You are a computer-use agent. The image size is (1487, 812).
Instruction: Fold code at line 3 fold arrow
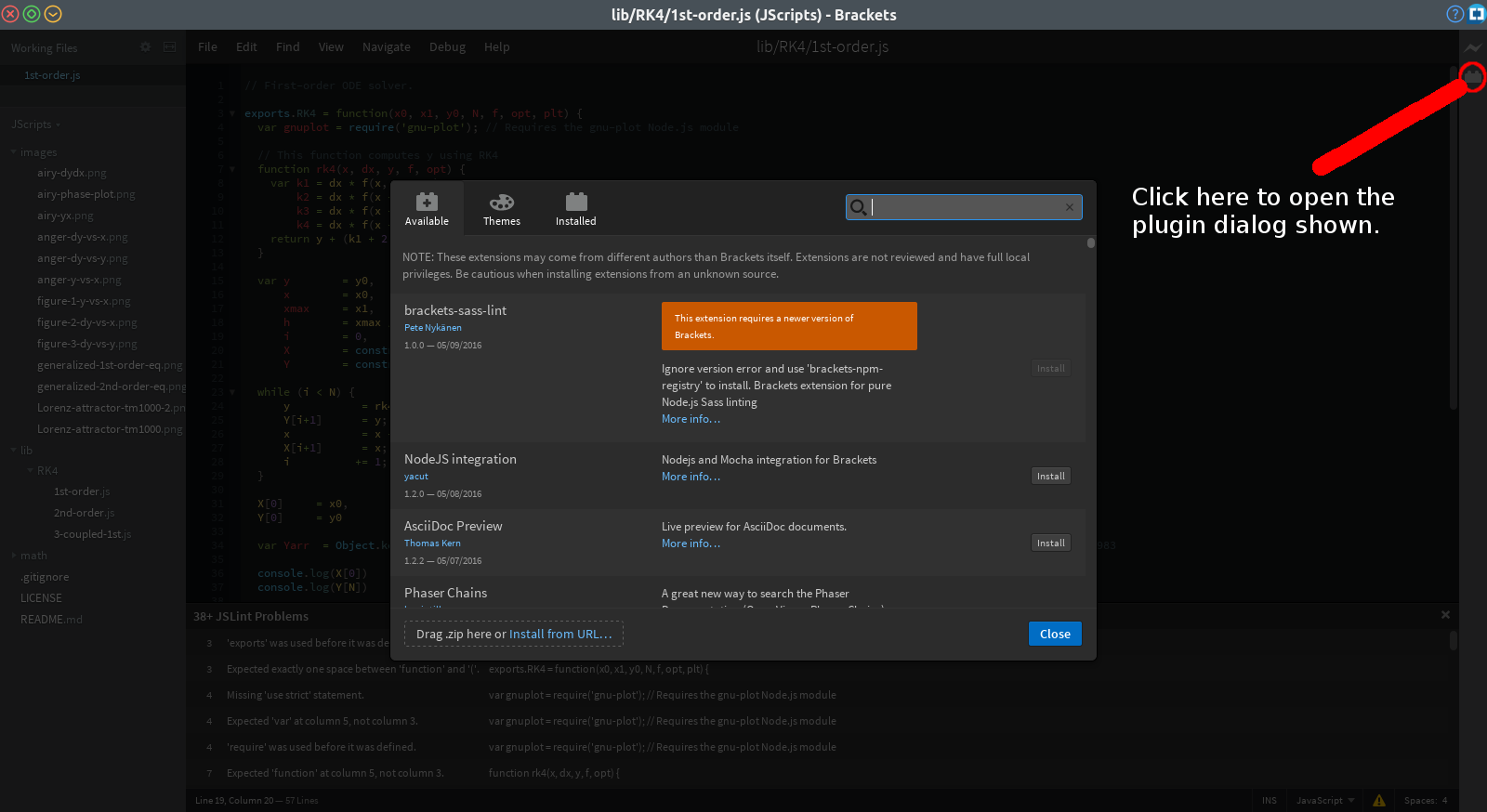[231, 113]
